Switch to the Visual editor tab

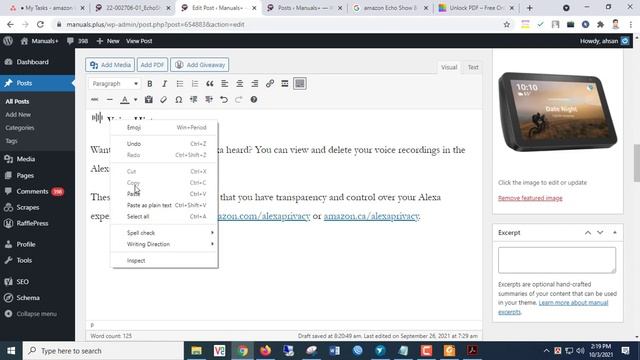click(449, 67)
